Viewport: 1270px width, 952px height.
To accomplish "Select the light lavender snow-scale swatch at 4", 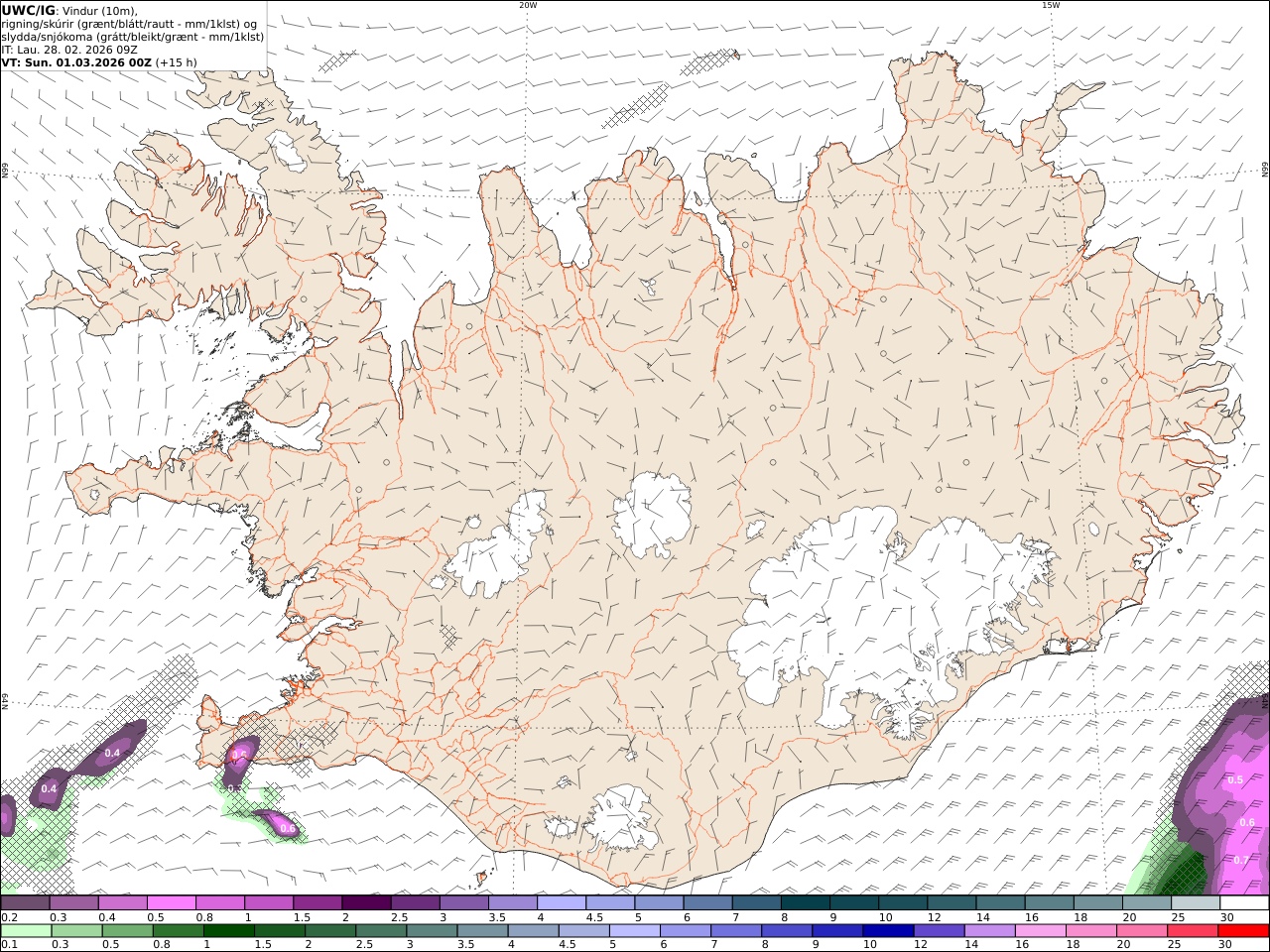I will pos(562,903).
